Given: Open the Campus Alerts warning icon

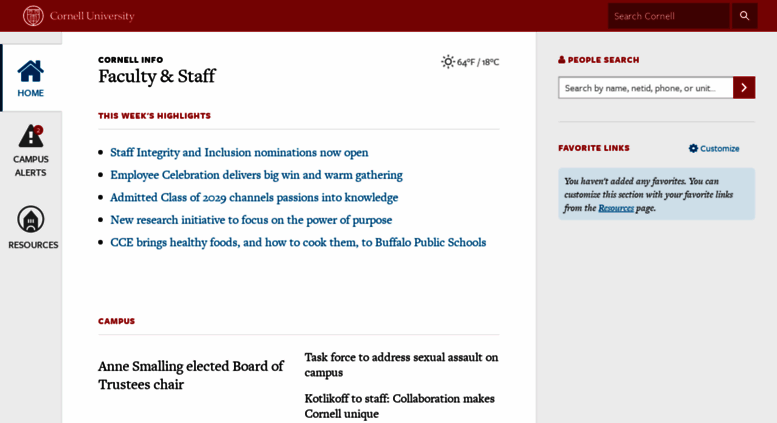Looking at the screenshot, I should 31,136.
